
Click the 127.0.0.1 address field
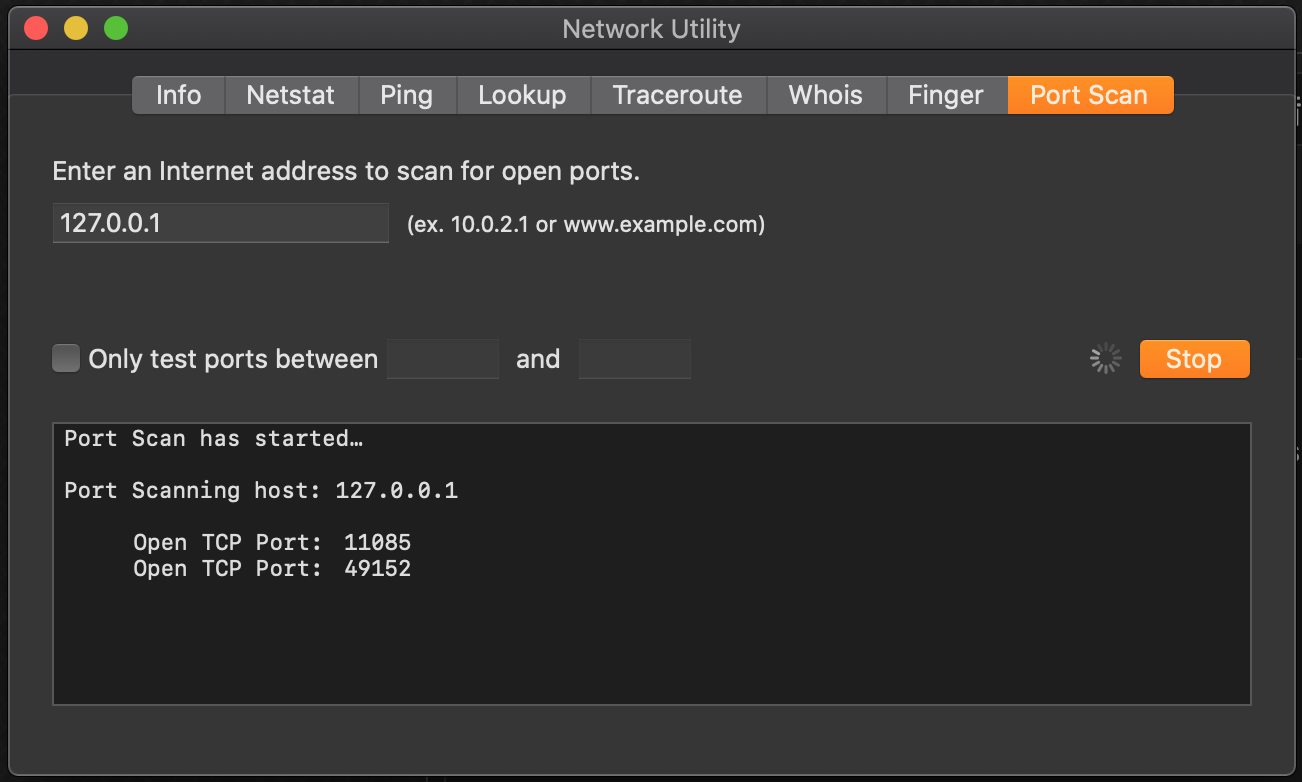click(x=221, y=223)
